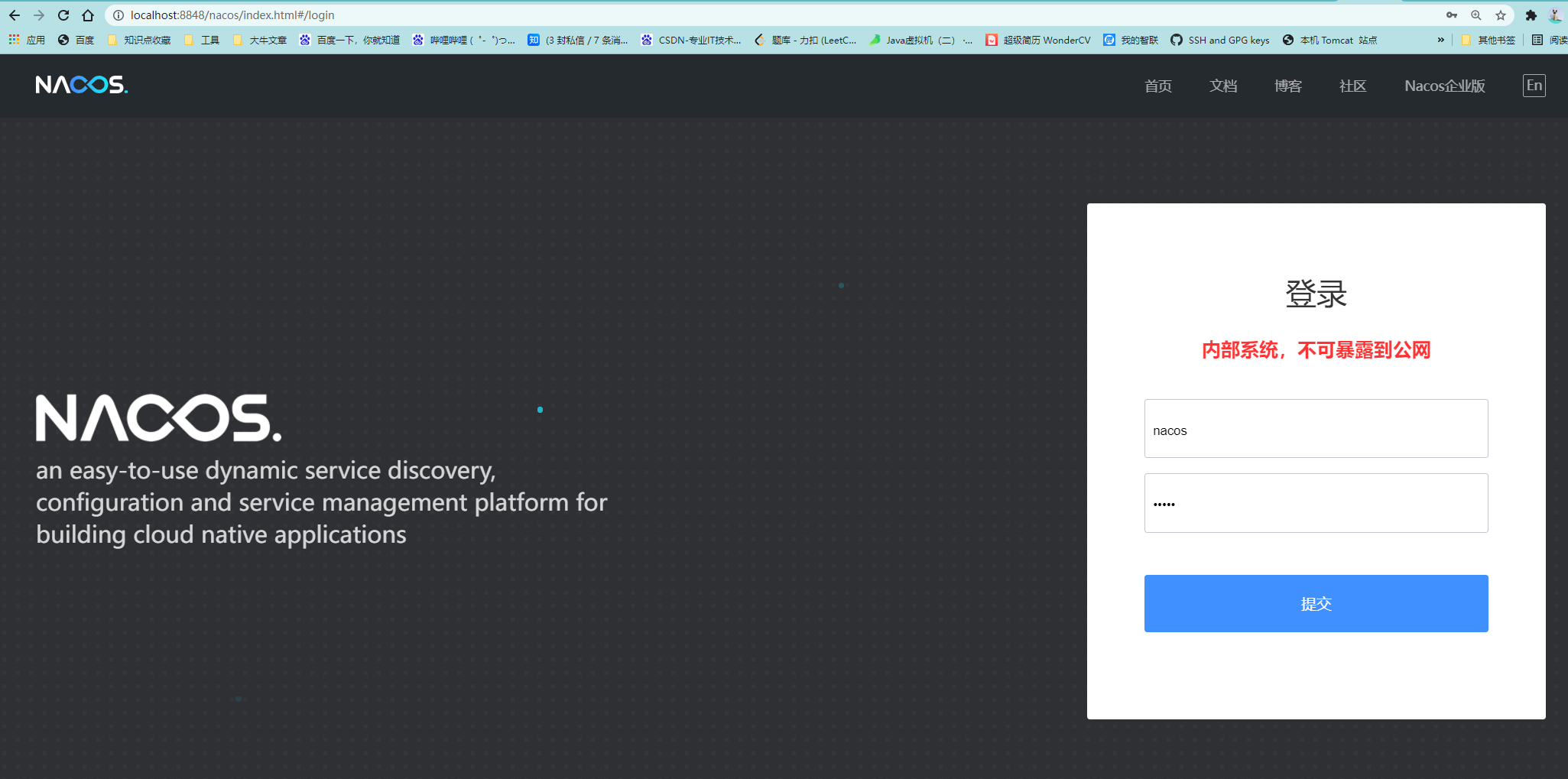This screenshot has height=779, width=1568.
Task: Open the 百度一下，你就知道 bookmark
Action: click(349, 40)
